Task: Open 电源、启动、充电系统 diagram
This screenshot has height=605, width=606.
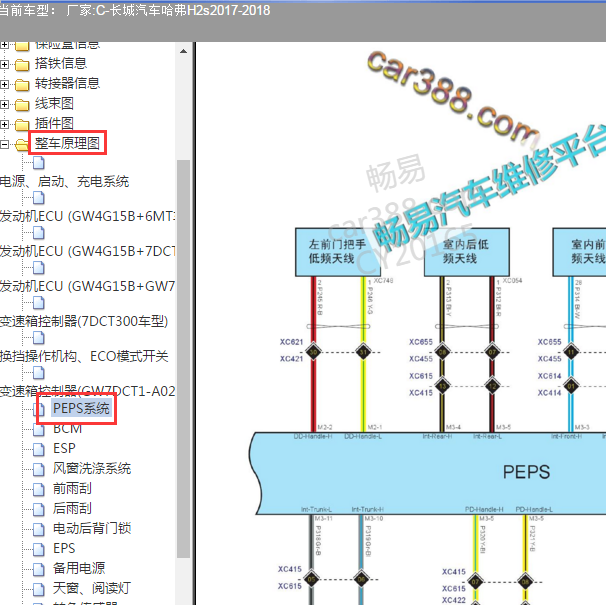Action: tap(64, 181)
